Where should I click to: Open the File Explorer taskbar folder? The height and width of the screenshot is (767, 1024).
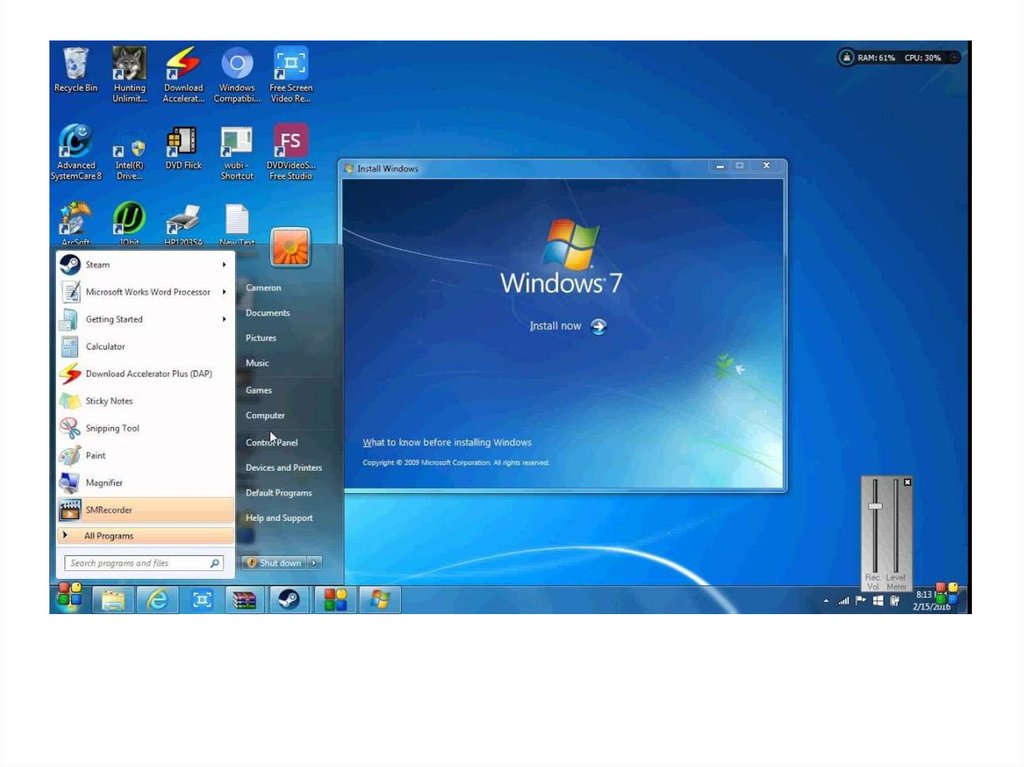click(x=113, y=600)
